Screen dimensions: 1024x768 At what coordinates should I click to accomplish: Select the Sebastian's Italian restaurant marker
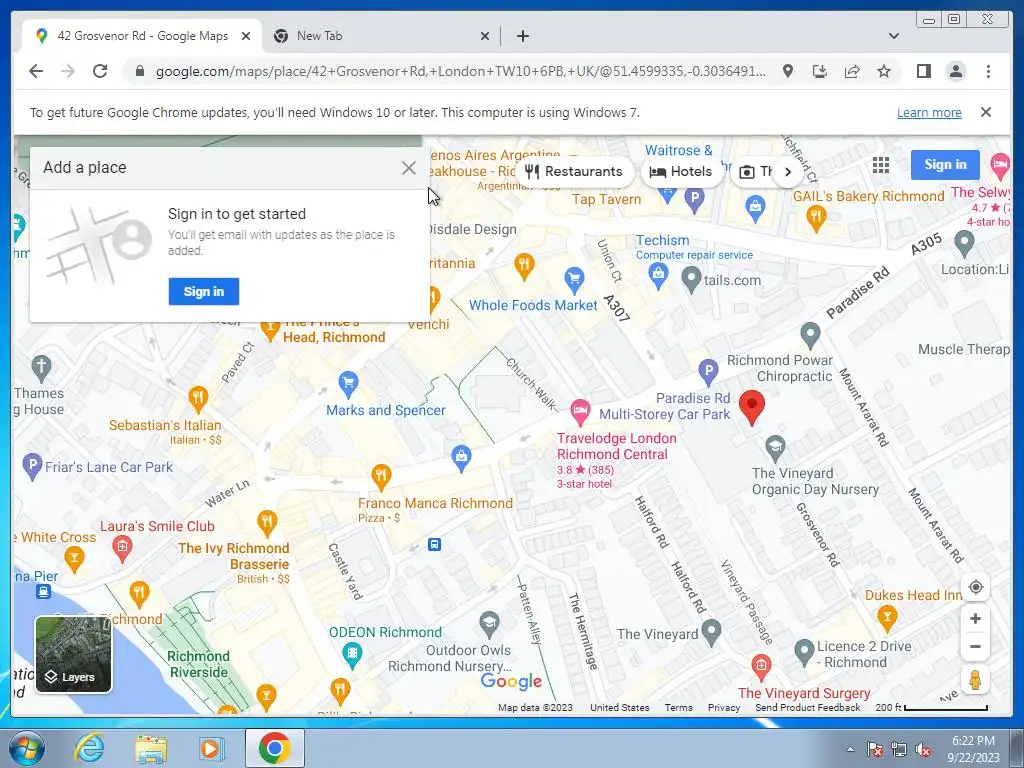click(x=198, y=396)
